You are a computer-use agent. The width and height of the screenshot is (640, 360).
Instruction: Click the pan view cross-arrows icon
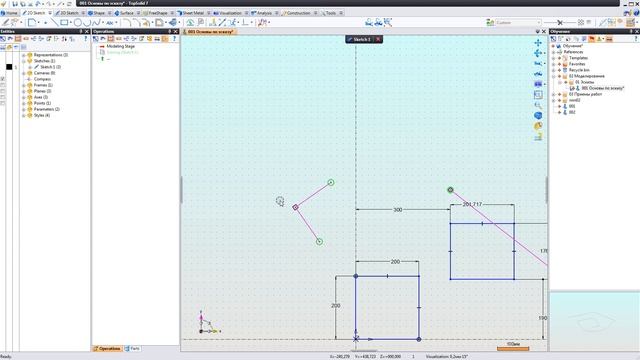point(538,42)
